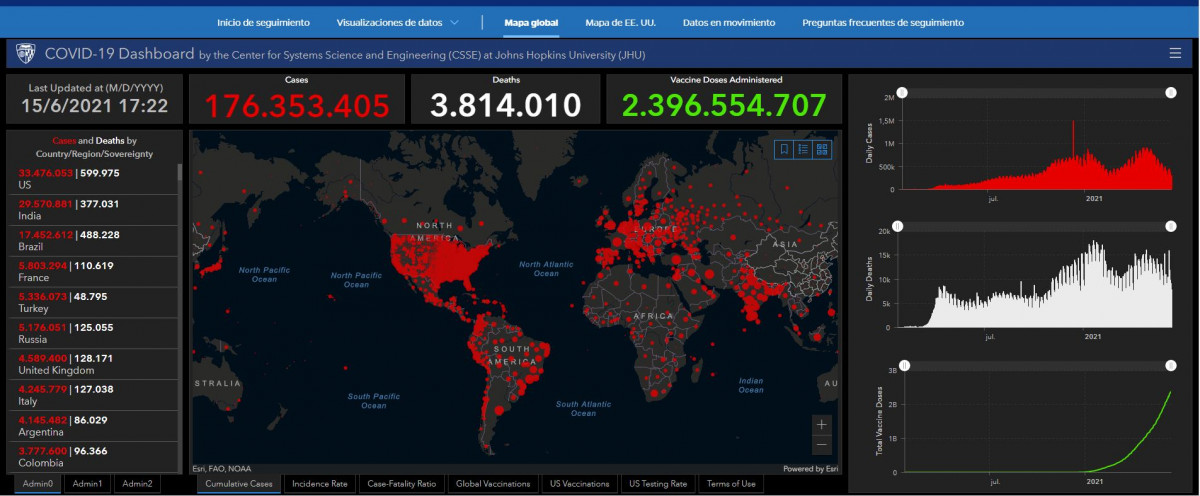This screenshot has width=1200, height=496.
Task: Select the Global Vaccinations tab
Action: click(x=493, y=484)
